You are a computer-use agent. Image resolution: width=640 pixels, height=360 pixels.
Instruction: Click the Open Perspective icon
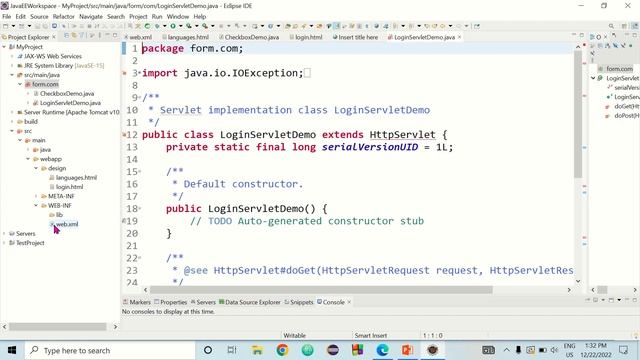pos(624,26)
